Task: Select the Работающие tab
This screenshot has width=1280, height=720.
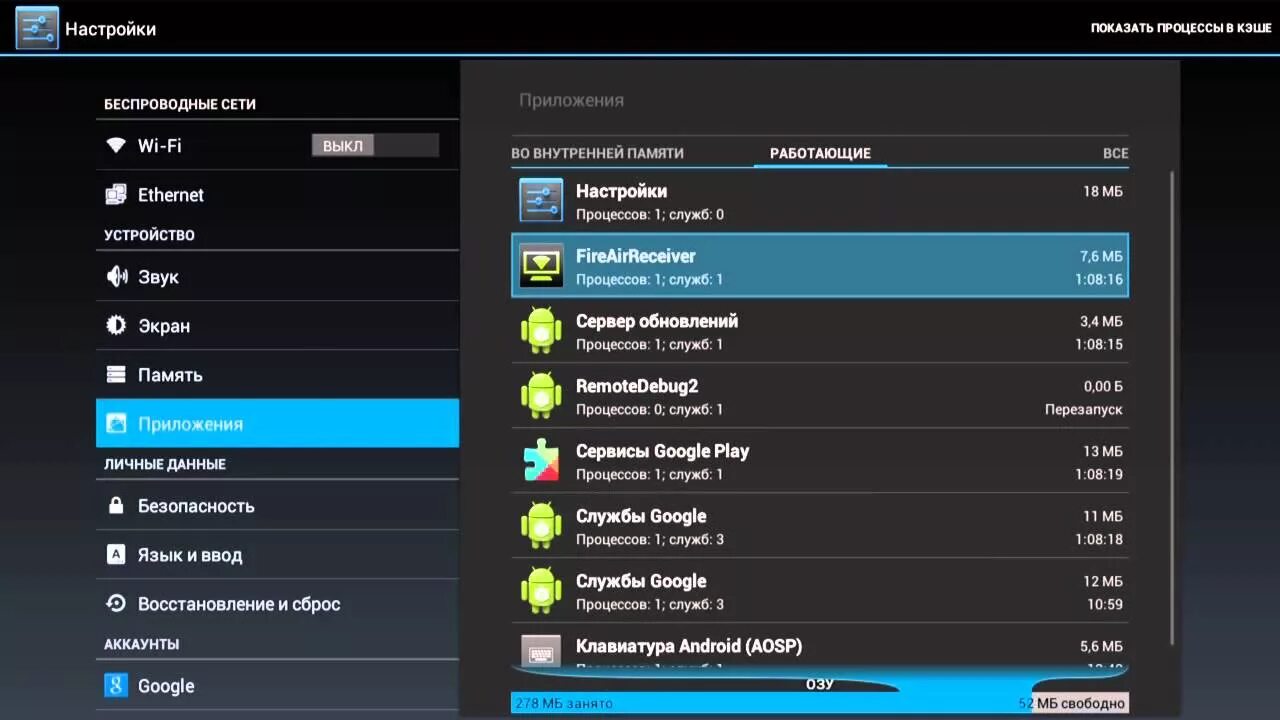Action: click(820, 153)
